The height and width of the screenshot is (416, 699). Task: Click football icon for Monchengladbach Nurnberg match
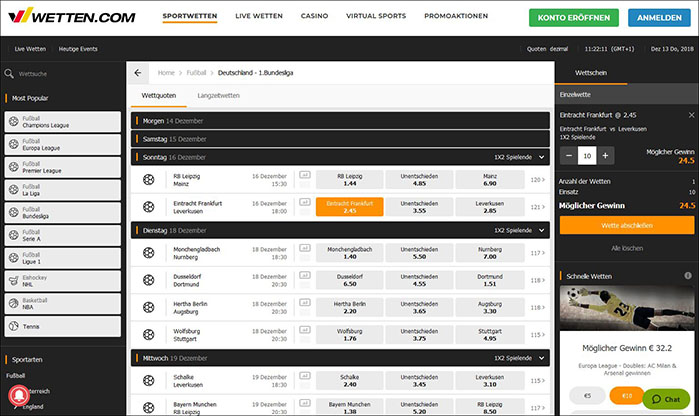pyautogui.click(x=148, y=253)
